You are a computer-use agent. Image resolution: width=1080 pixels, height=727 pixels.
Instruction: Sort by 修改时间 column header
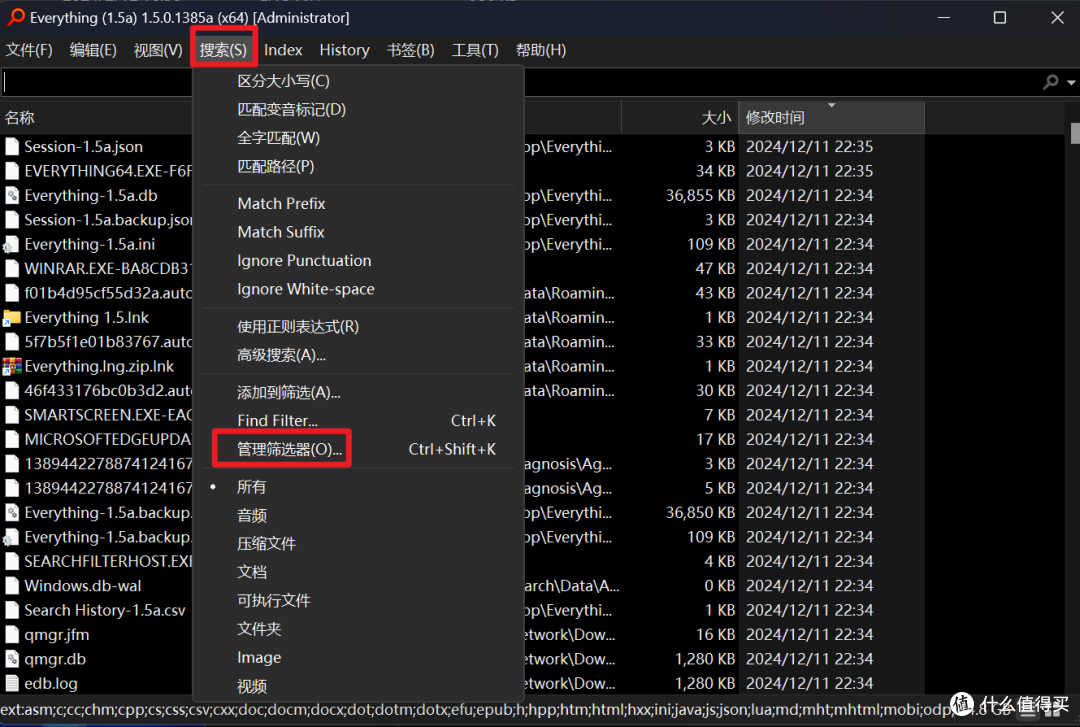coord(831,118)
